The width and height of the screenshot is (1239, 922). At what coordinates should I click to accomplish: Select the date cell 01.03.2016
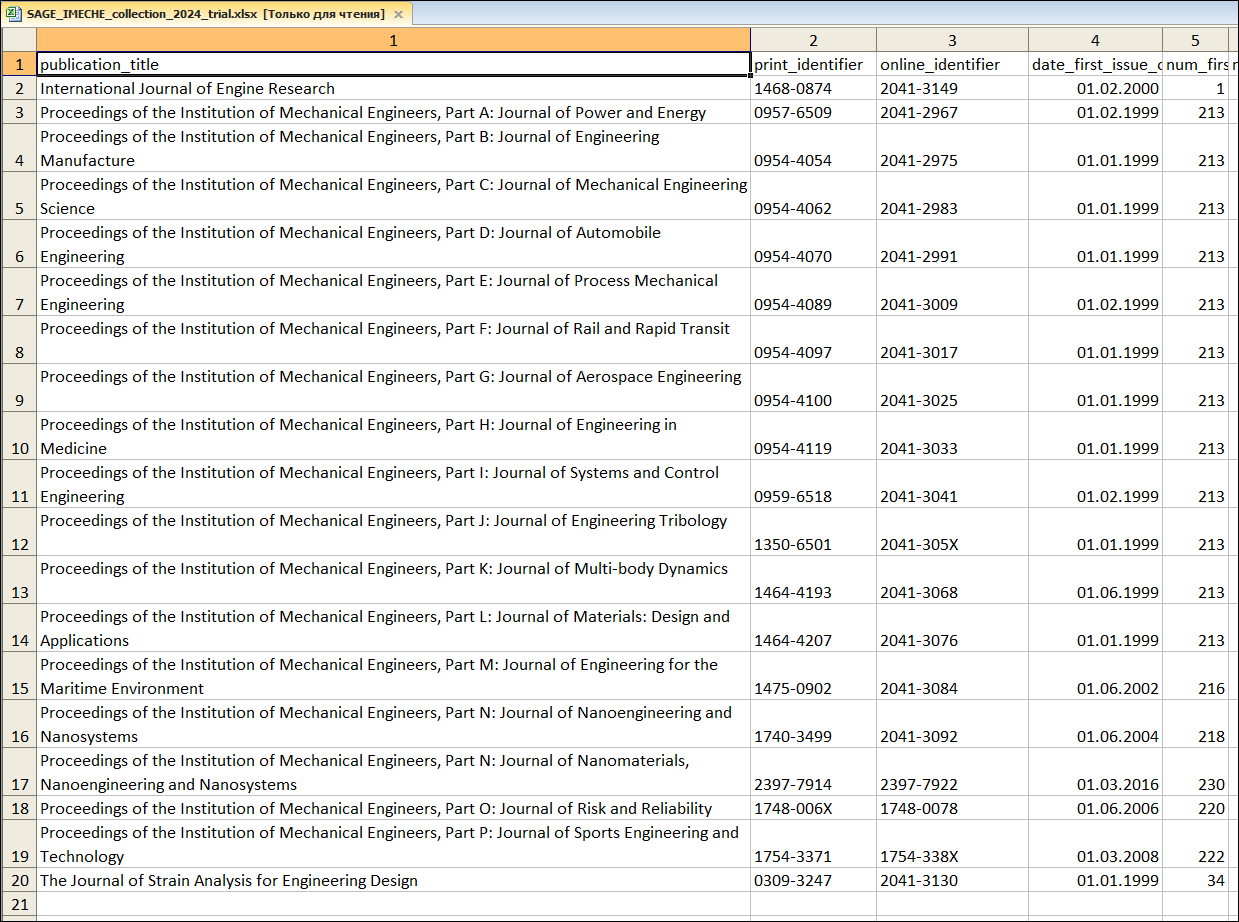1095,784
